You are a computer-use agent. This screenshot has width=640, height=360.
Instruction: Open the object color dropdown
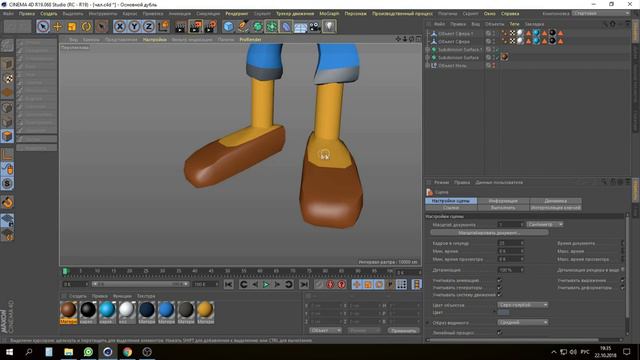pos(522,305)
